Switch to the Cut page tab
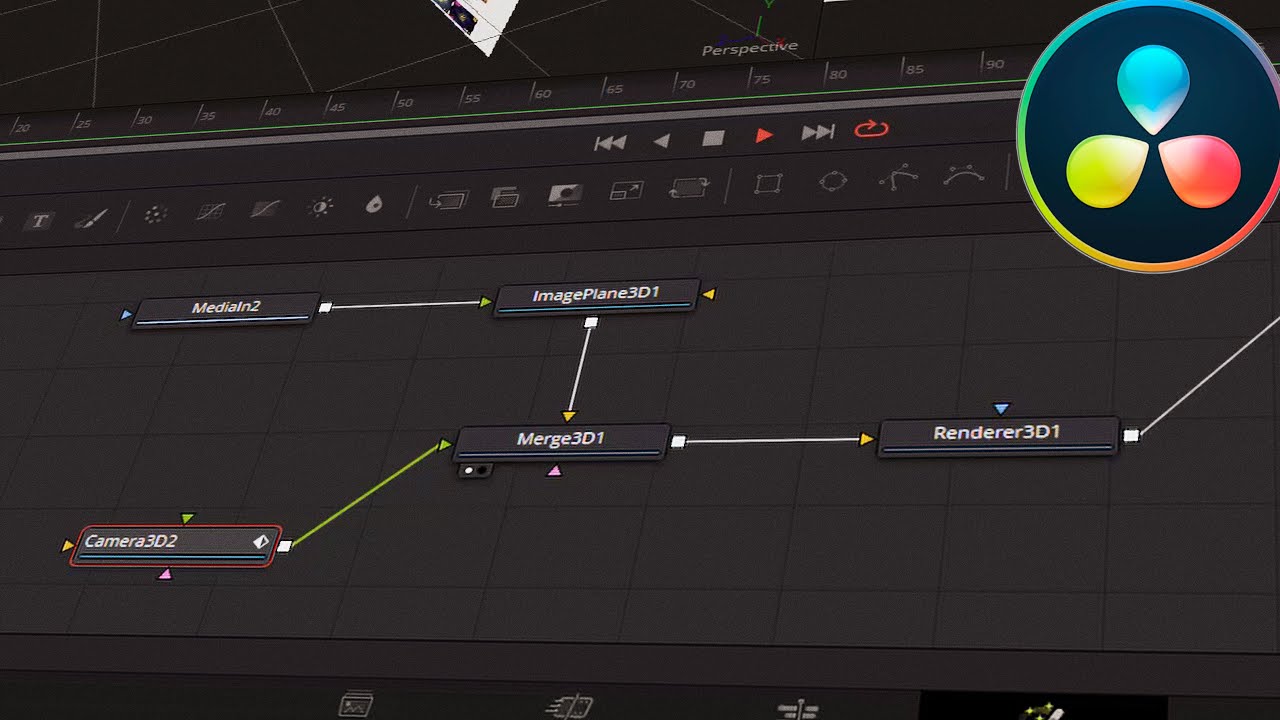The height and width of the screenshot is (720, 1280). 570,707
